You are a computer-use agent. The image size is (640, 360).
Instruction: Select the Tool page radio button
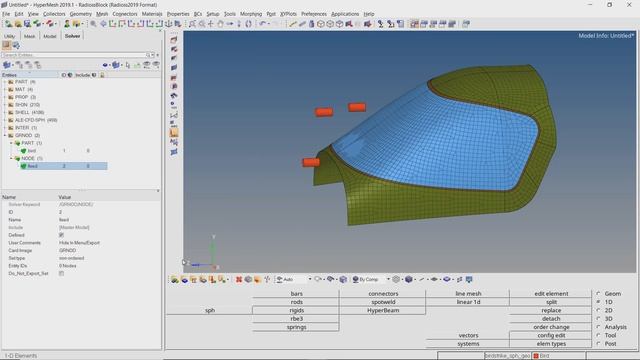[x=598, y=335]
